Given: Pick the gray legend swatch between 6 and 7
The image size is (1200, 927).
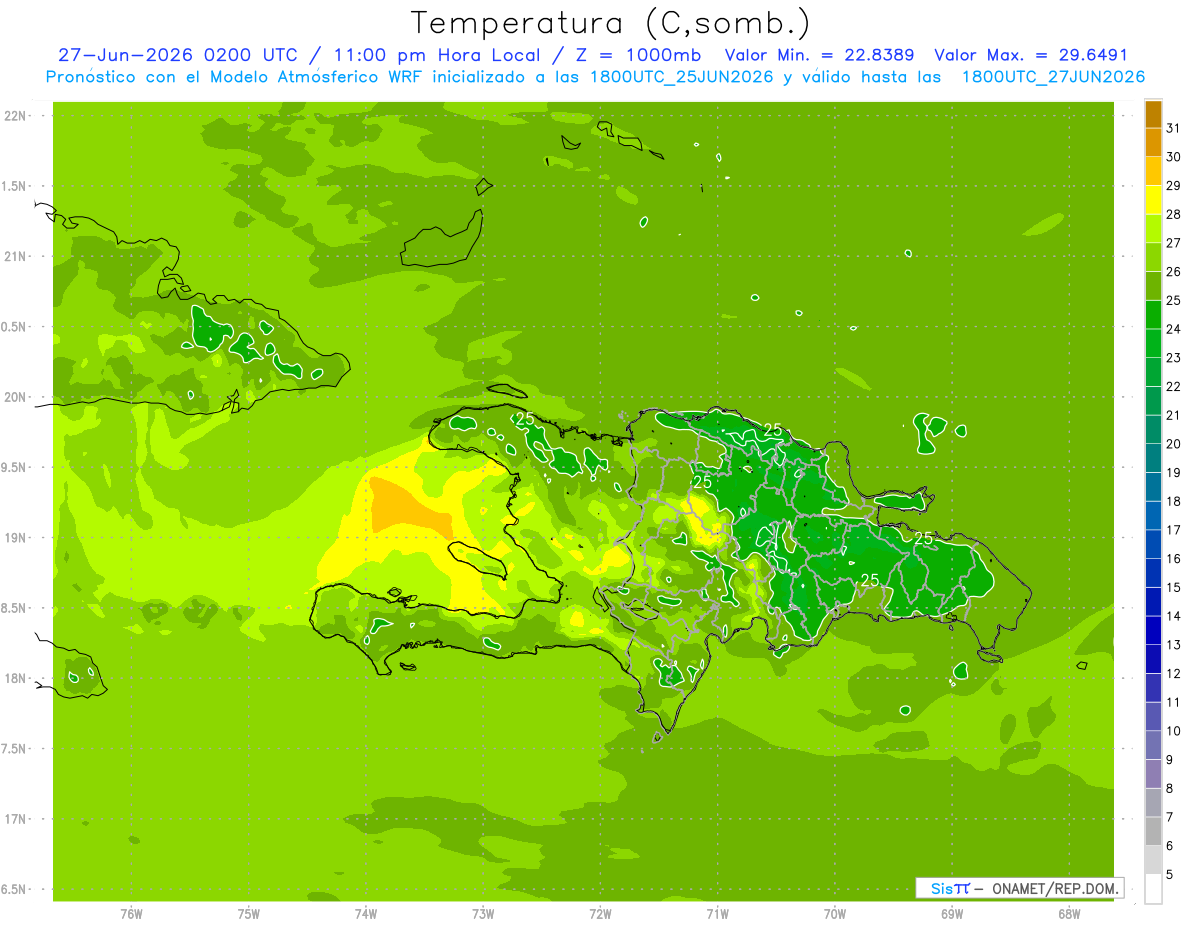Looking at the screenshot, I should pos(1153,831).
